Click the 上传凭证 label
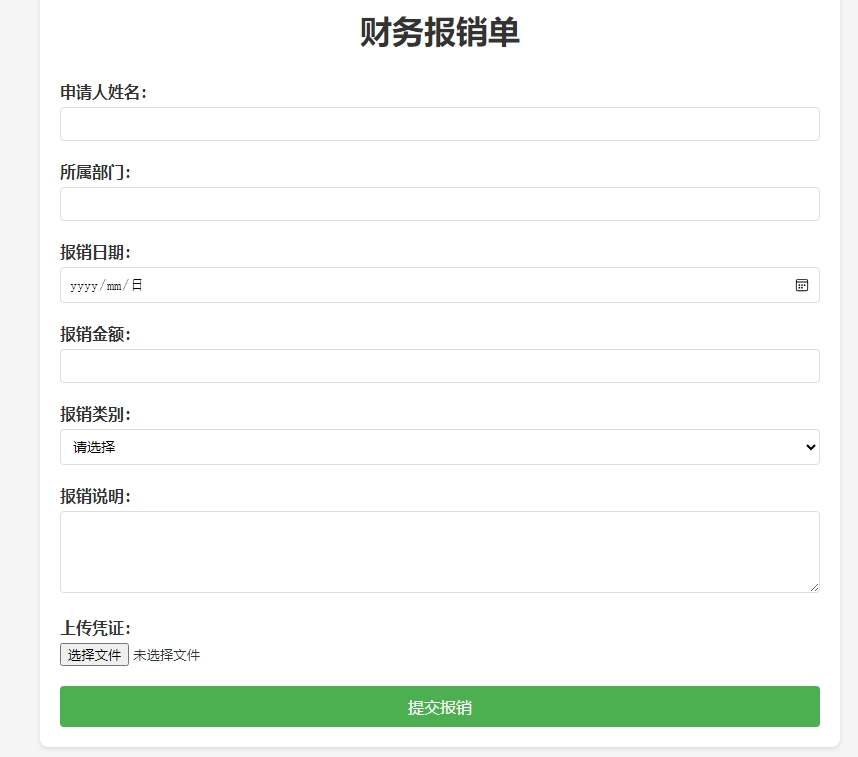 tap(95, 628)
